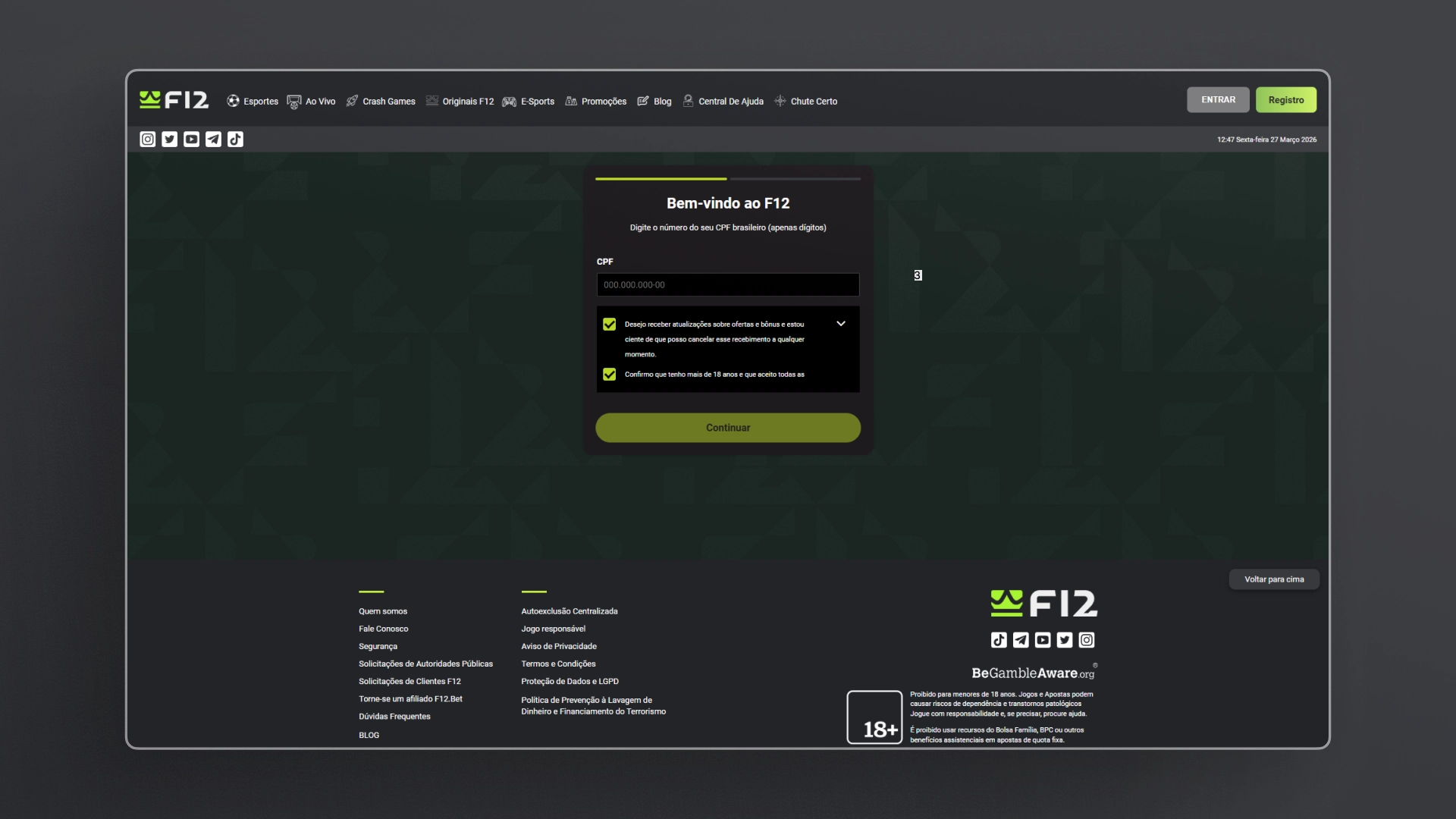The image size is (1456, 819).
Task: Uncheck the offers and bonus updates checkbox
Action: 609,325
